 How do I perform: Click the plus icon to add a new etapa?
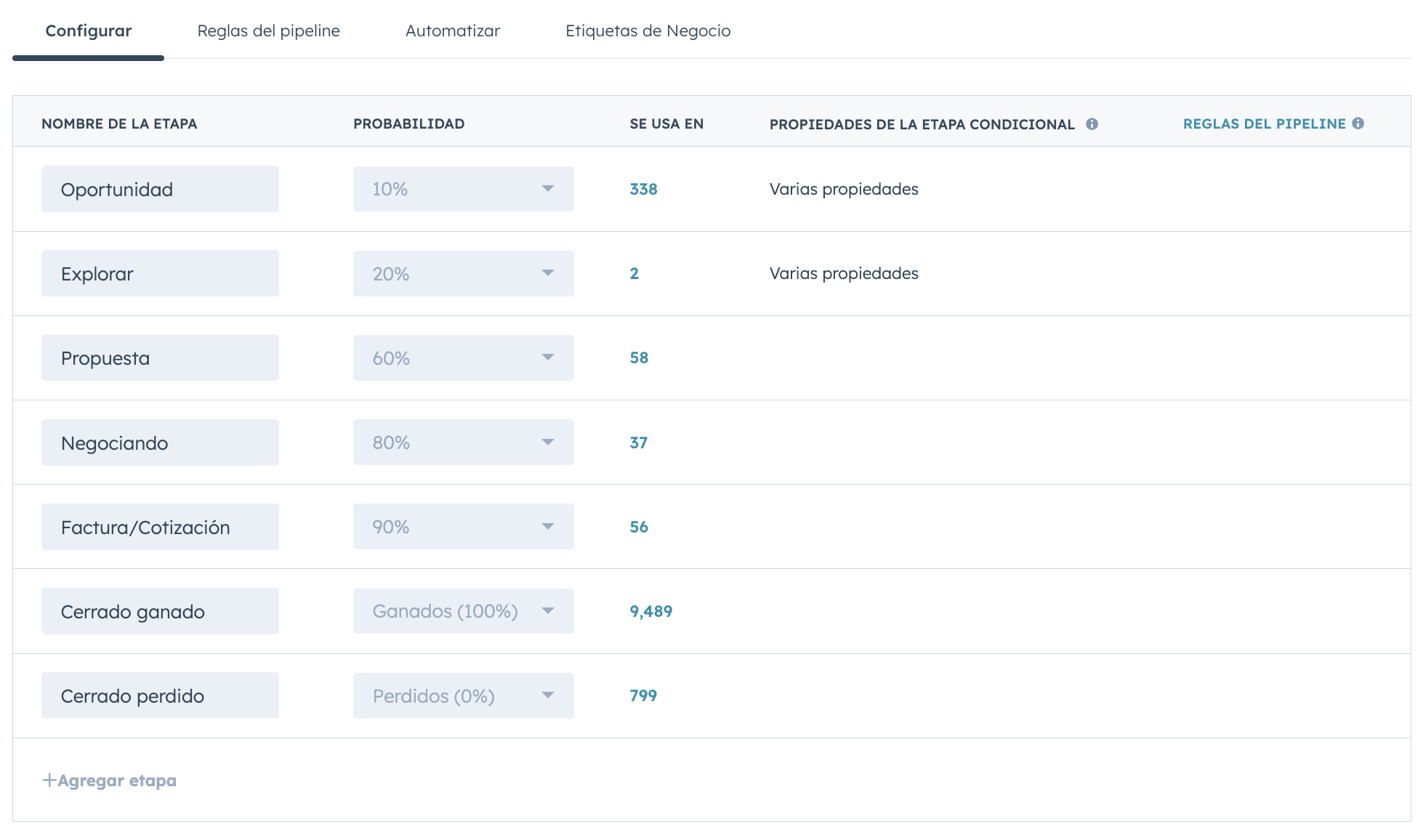coord(49,779)
